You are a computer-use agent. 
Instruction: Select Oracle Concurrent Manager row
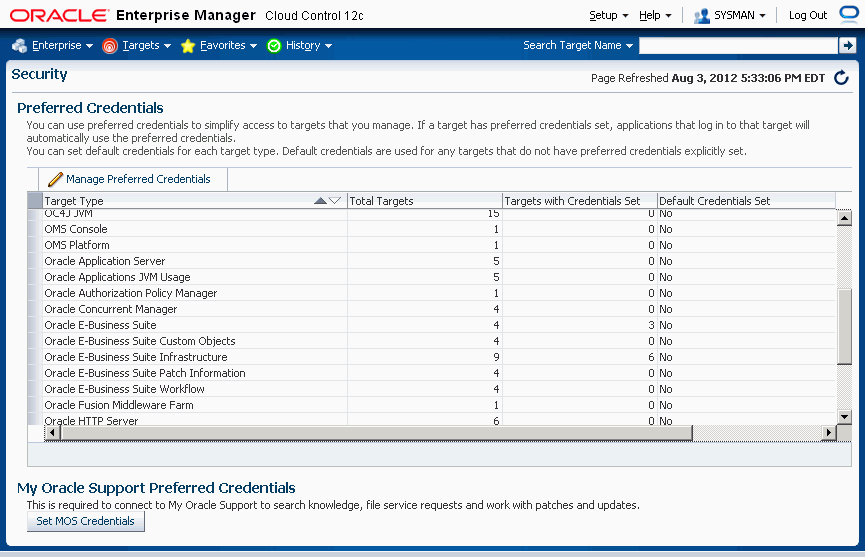click(x=431, y=309)
